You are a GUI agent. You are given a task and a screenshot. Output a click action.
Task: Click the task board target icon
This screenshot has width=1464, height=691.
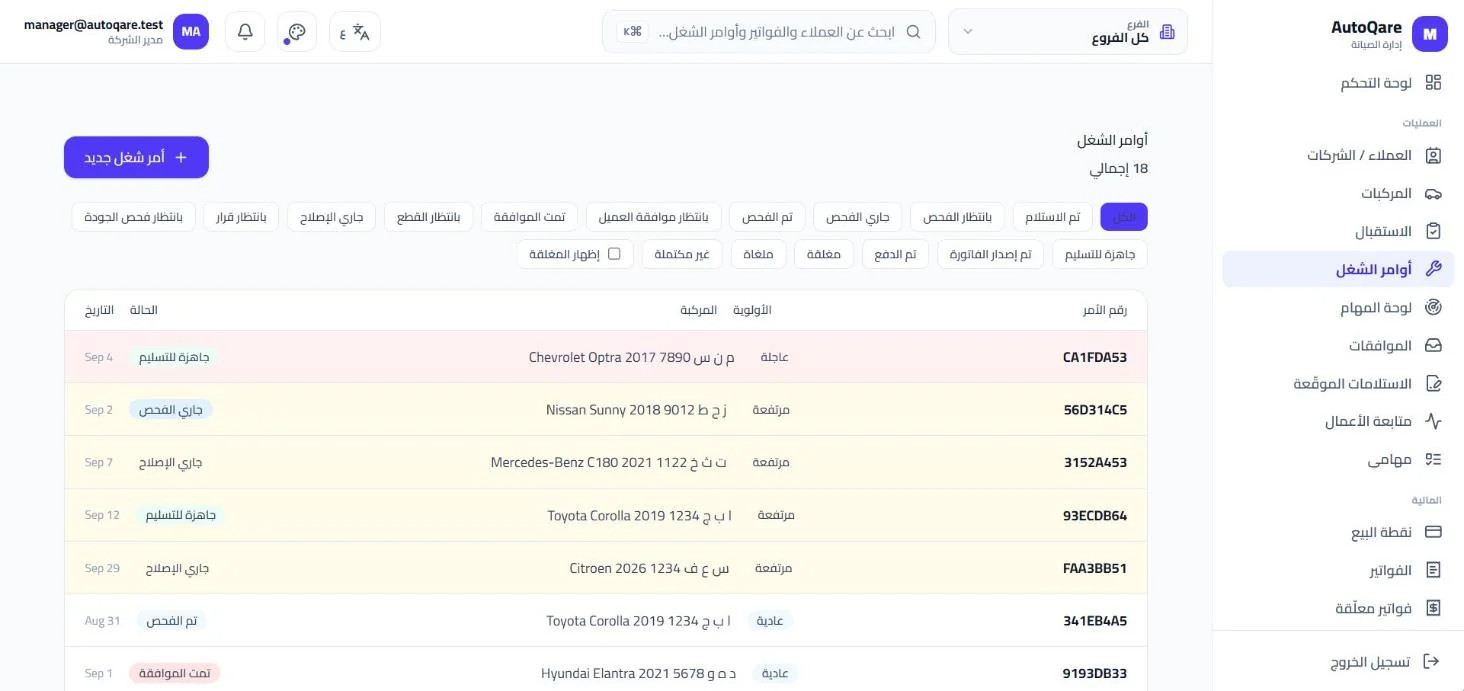(1433, 308)
